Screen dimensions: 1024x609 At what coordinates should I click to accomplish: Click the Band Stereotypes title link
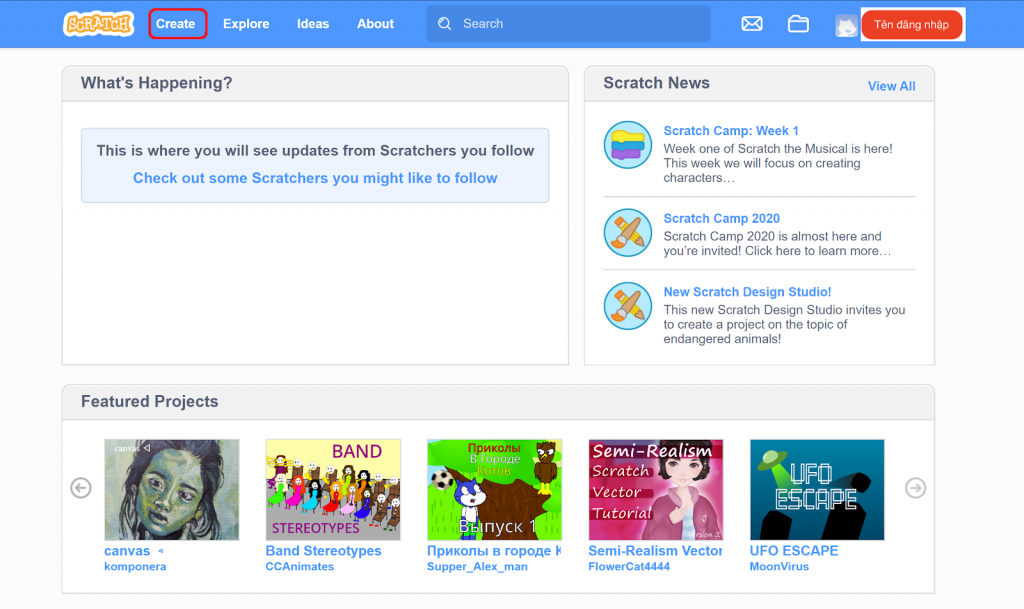coord(323,551)
